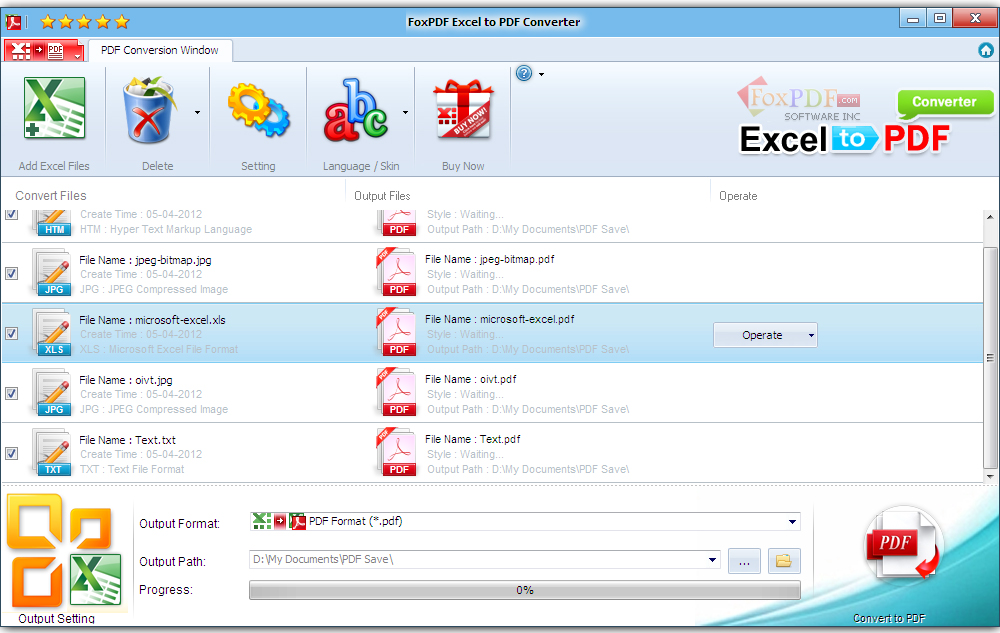Screen dimensions: 1000x633
Task: Delete selected files using the recycle bin icon
Action: tap(149, 110)
